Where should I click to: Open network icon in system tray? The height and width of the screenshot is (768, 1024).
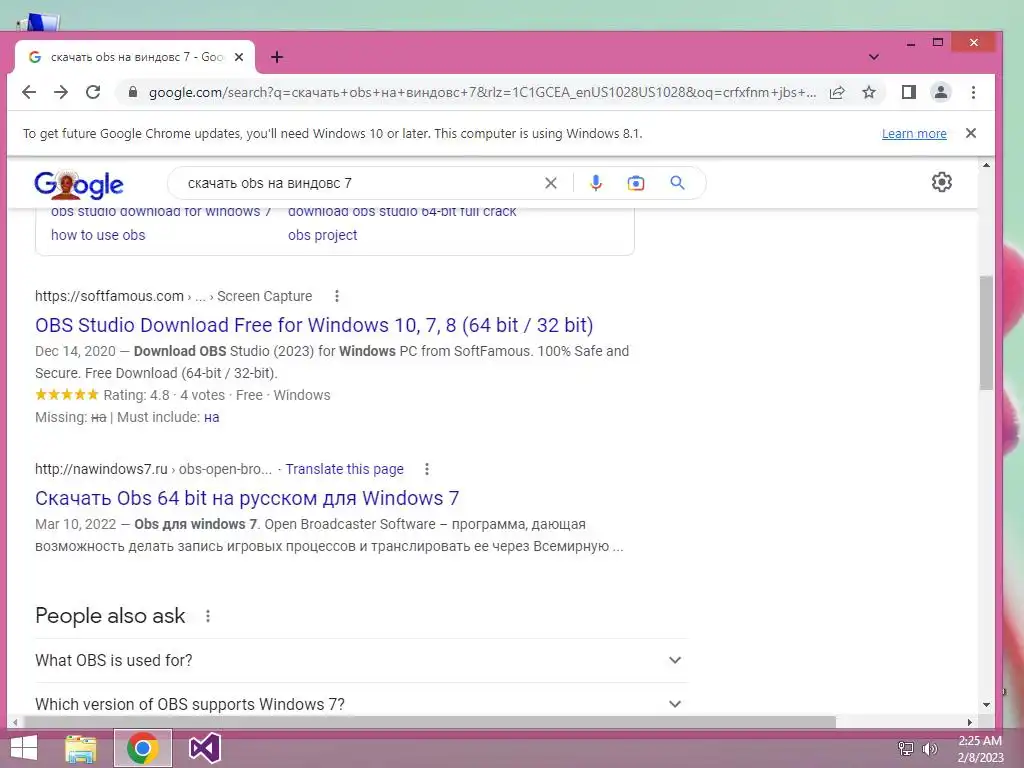tap(906, 749)
